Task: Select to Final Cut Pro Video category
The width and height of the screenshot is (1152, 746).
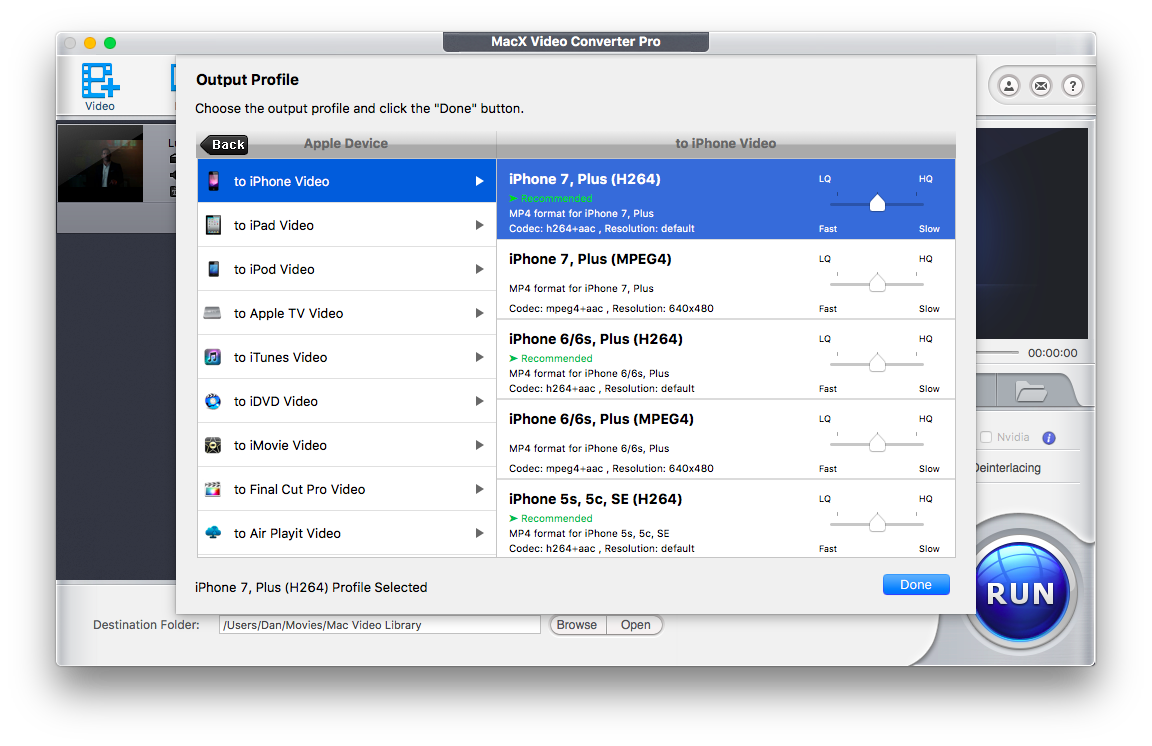Action: 347,489
